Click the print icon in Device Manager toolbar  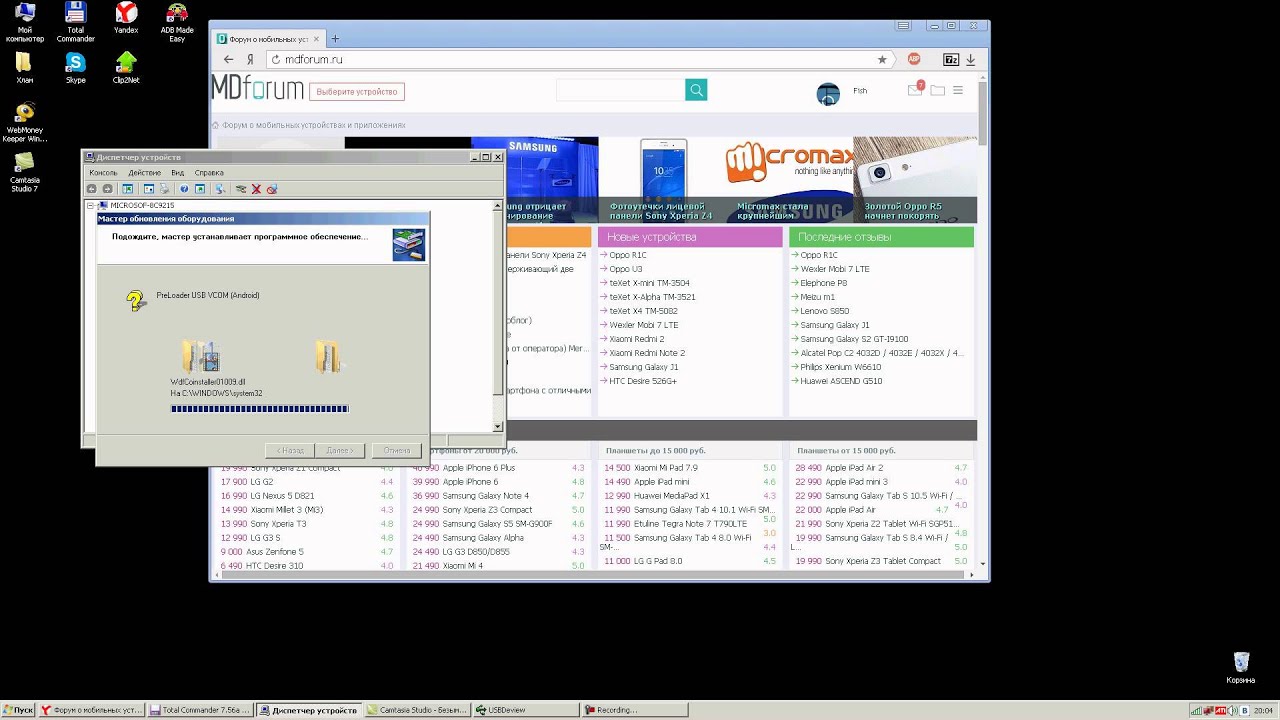(165, 189)
